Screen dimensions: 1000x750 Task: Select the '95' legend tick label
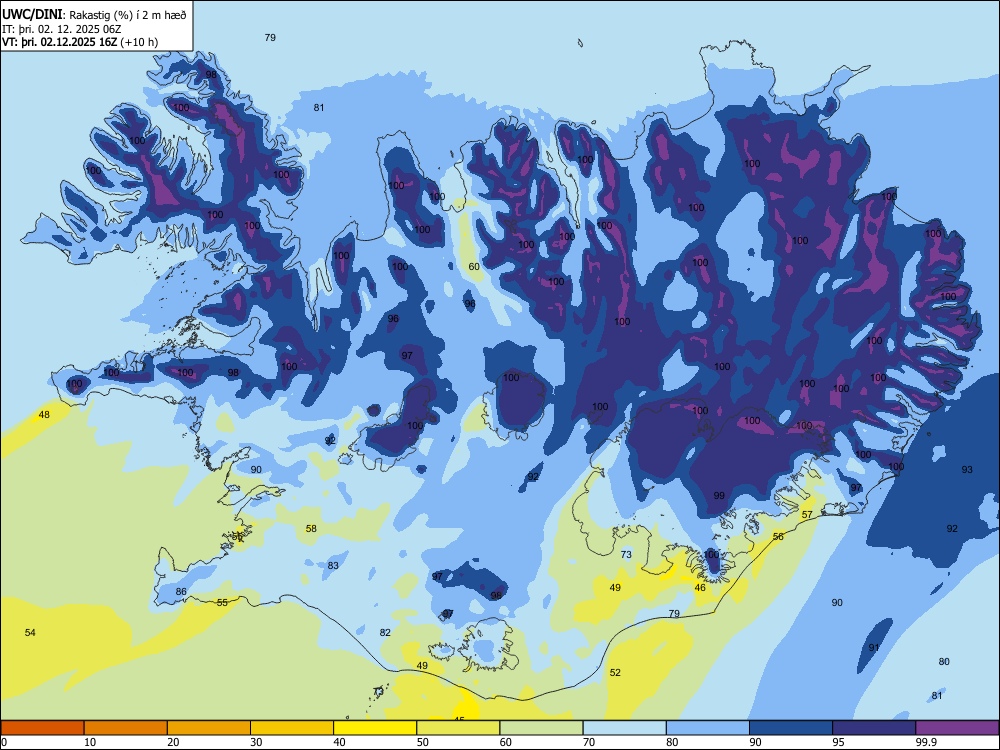(x=838, y=742)
